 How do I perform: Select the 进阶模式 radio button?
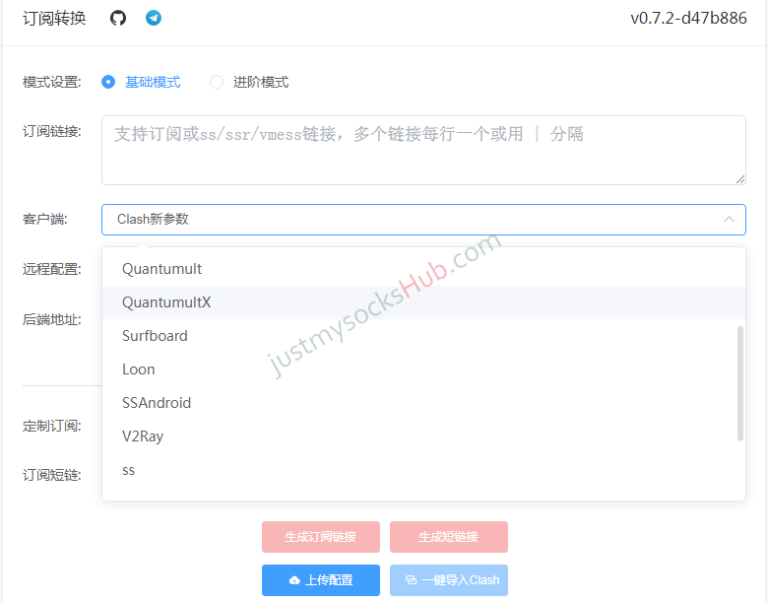tap(217, 82)
